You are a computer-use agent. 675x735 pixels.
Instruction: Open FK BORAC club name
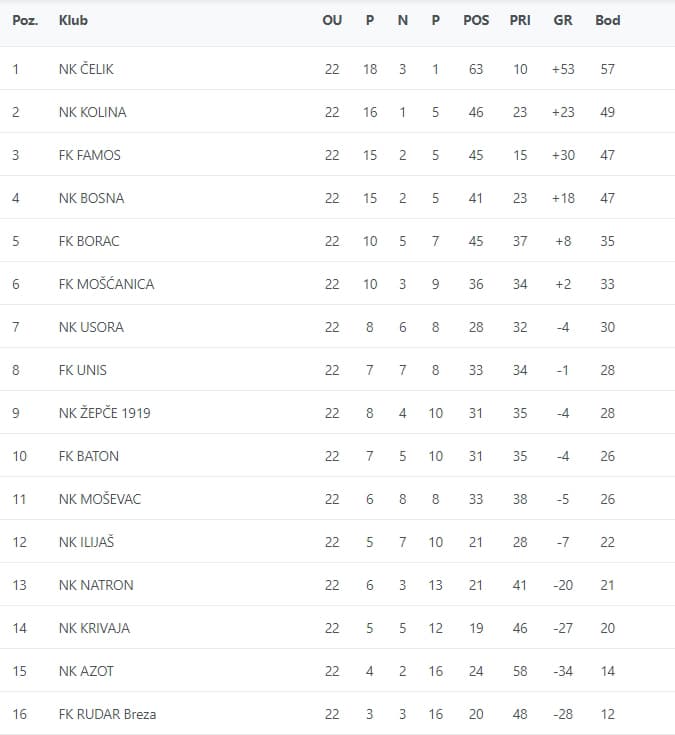tap(89, 241)
